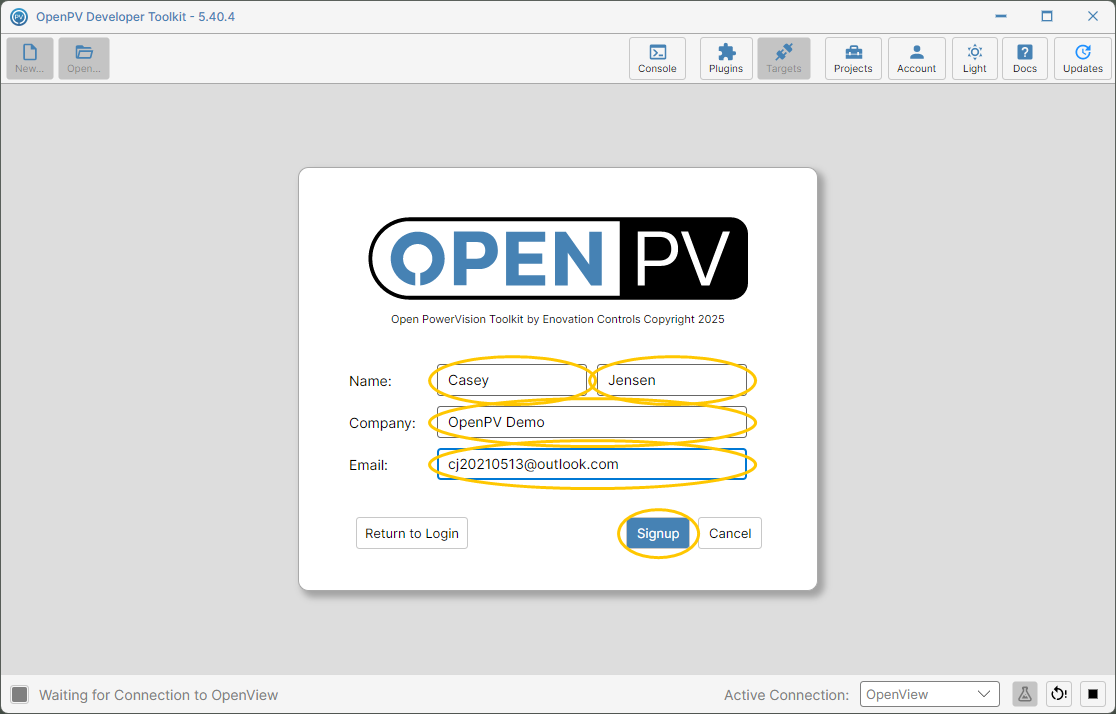The height and width of the screenshot is (714, 1116).
Task: Click the Email input field
Action: click(x=592, y=464)
